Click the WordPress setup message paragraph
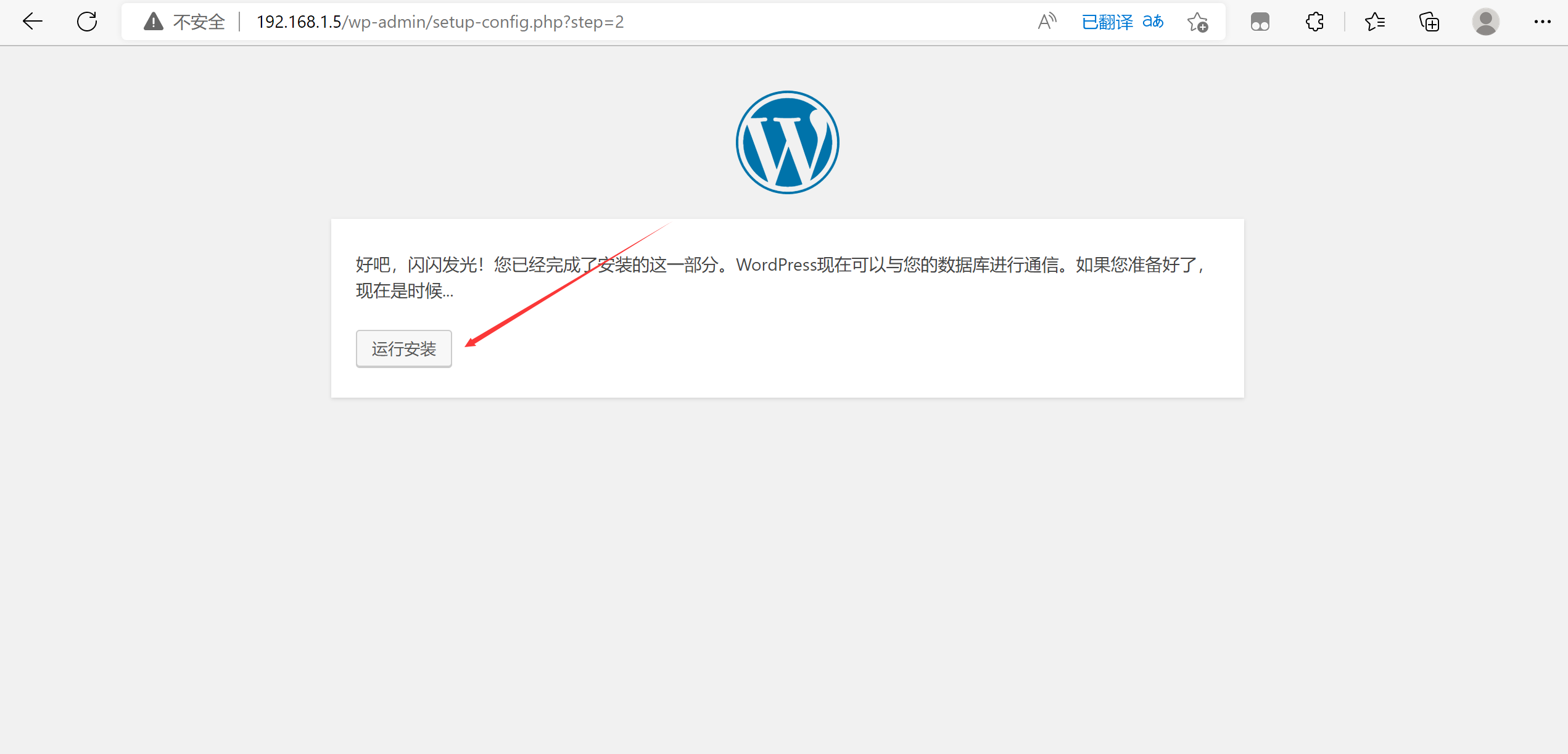This screenshot has height=754, width=1568. 781,277
